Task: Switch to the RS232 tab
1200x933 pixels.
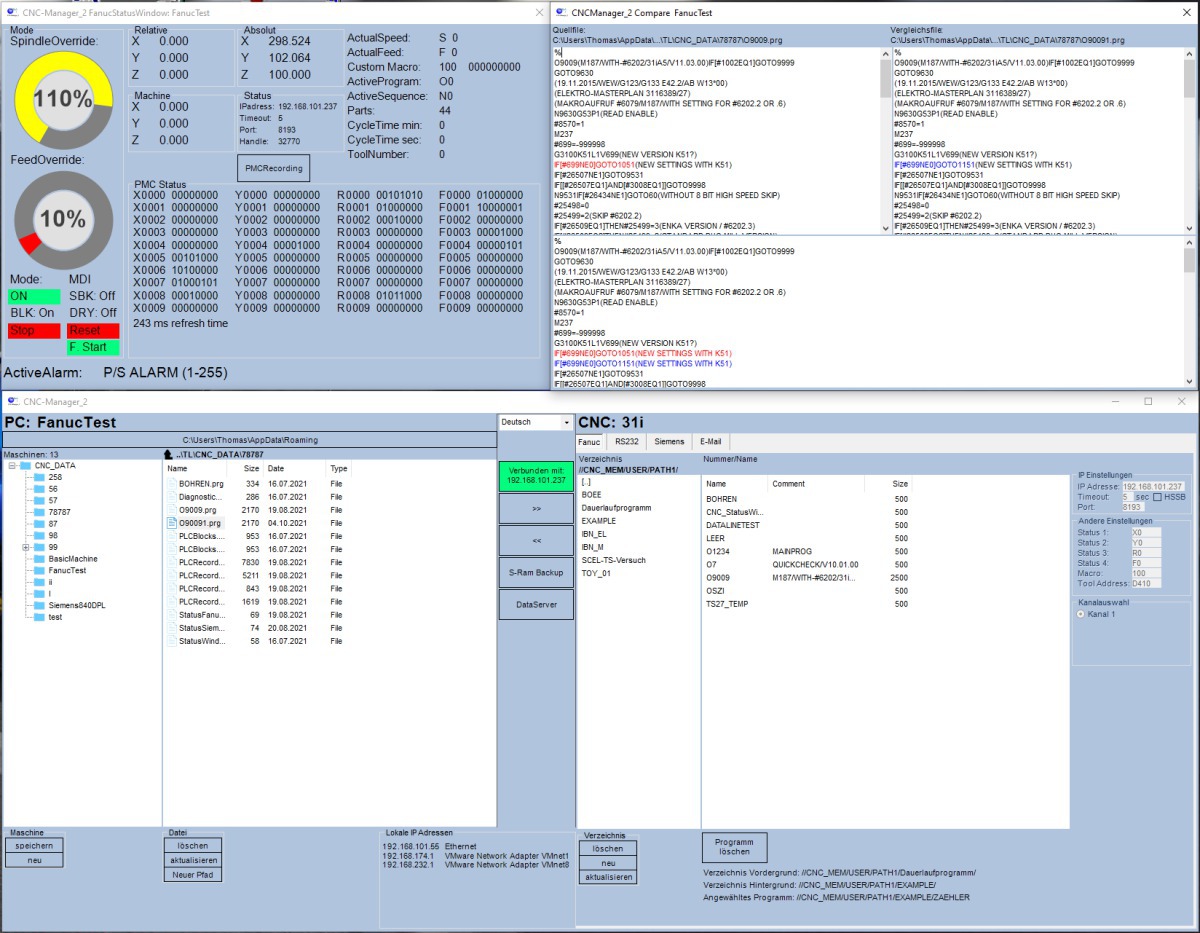Action: click(x=627, y=441)
